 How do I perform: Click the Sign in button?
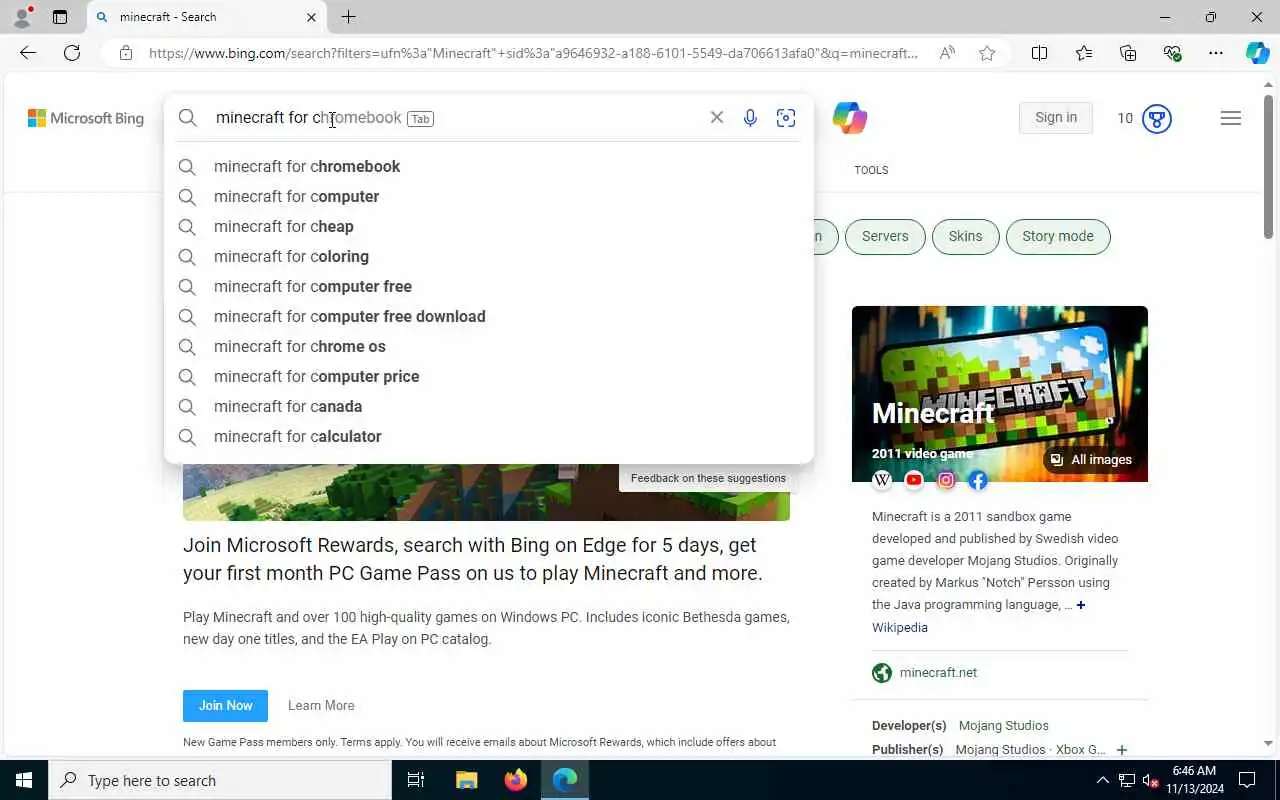coord(1056,118)
